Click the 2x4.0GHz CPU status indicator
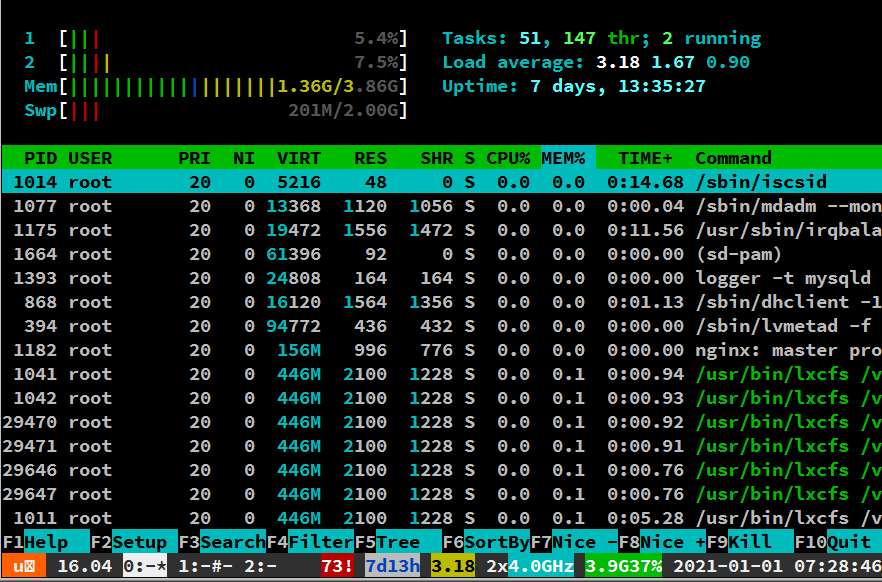Image resolution: width=882 pixels, height=582 pixels. point(529,566)
